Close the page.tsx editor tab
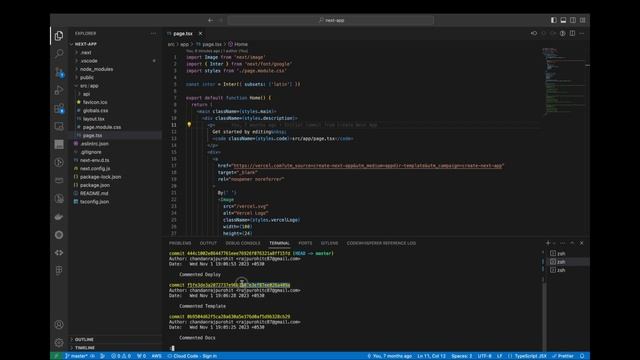The image size is (640, 360). [200, 33]
